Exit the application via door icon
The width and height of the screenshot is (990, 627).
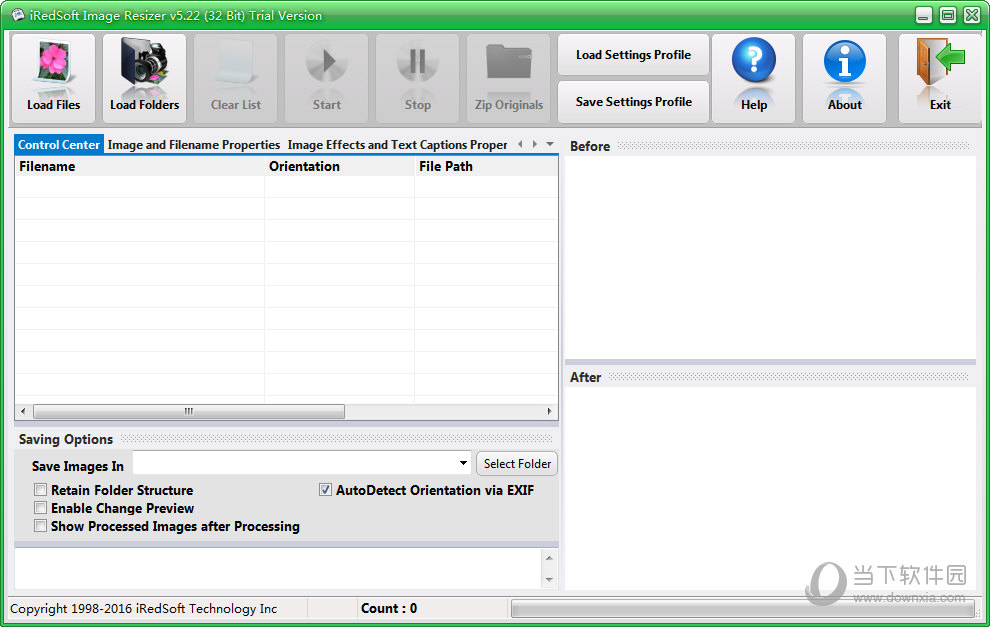[x=940, y=62]
